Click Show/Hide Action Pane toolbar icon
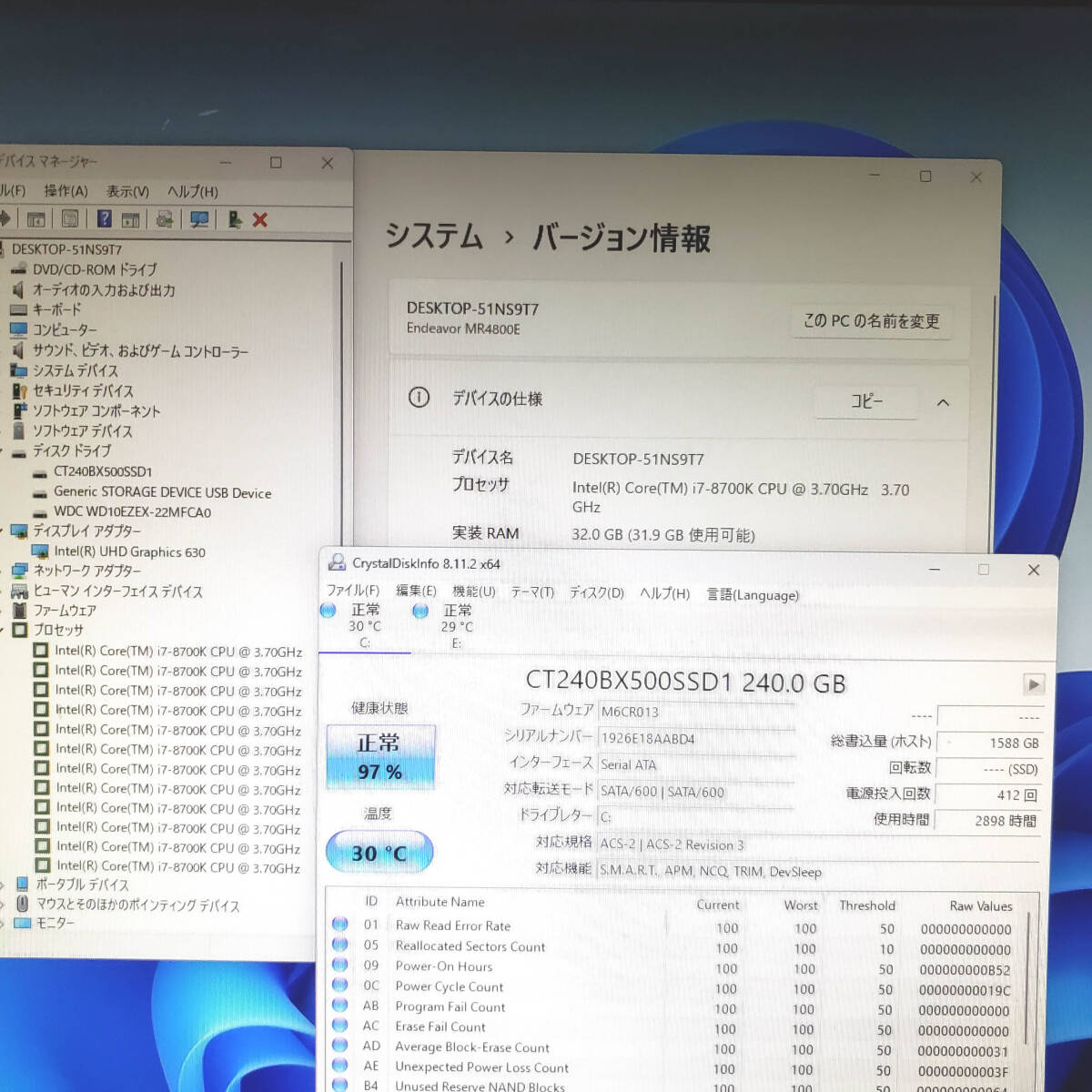1092x1092 pixels. pyautogui.click(x=131, y=219)
